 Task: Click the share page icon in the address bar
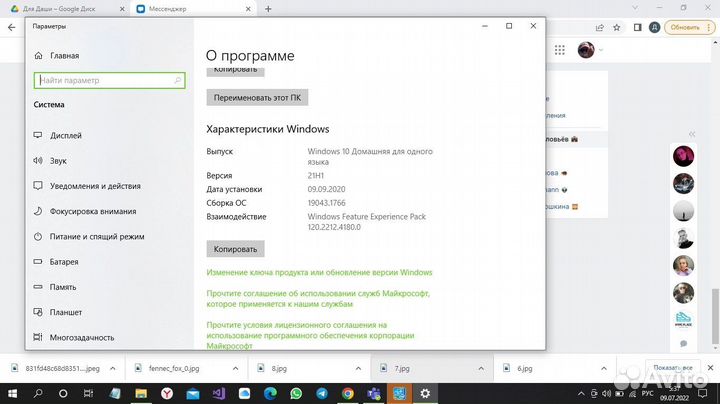(x=600, y=28)
